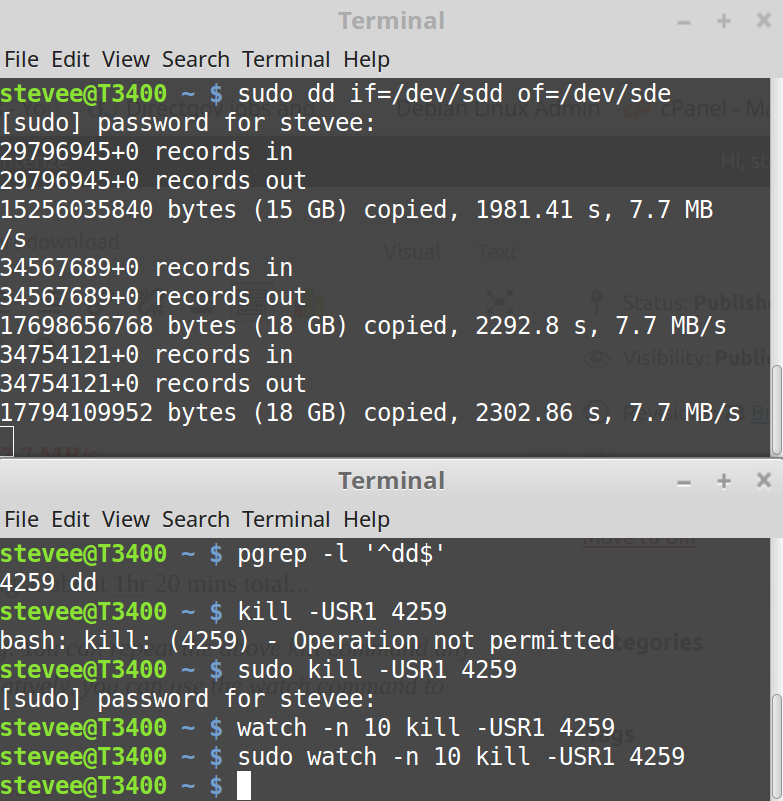The width and height of the screenshot is (783, 801).
Task: Open View menu in the pgrep terminal window
Action: pos(125,519)
